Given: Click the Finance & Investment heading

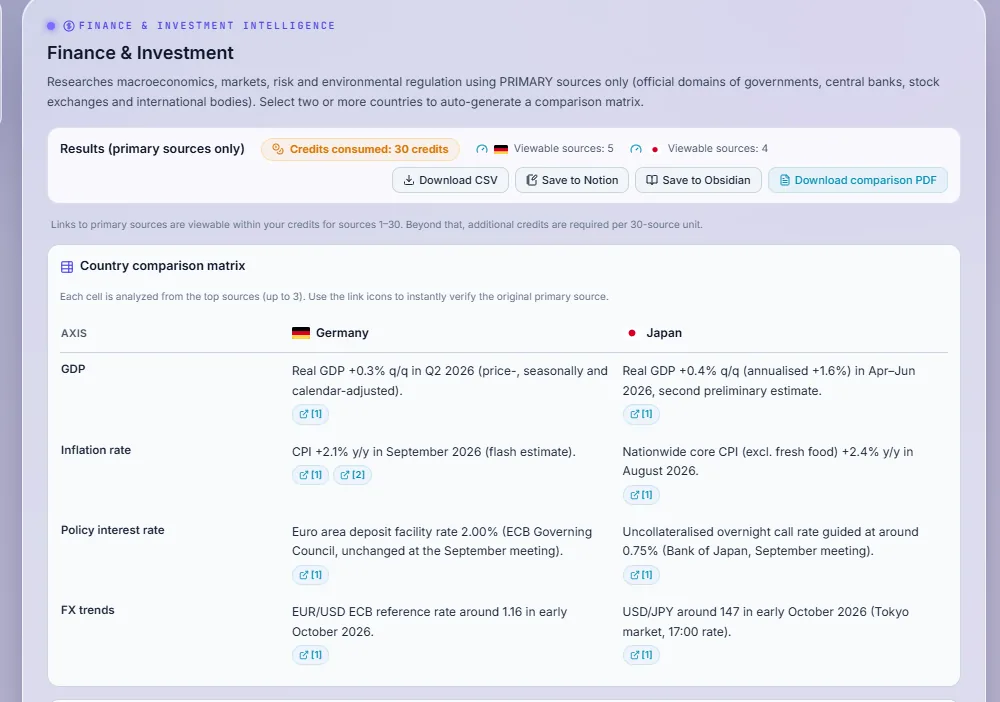Looking at the screenshot, I should tap(140, 53).
